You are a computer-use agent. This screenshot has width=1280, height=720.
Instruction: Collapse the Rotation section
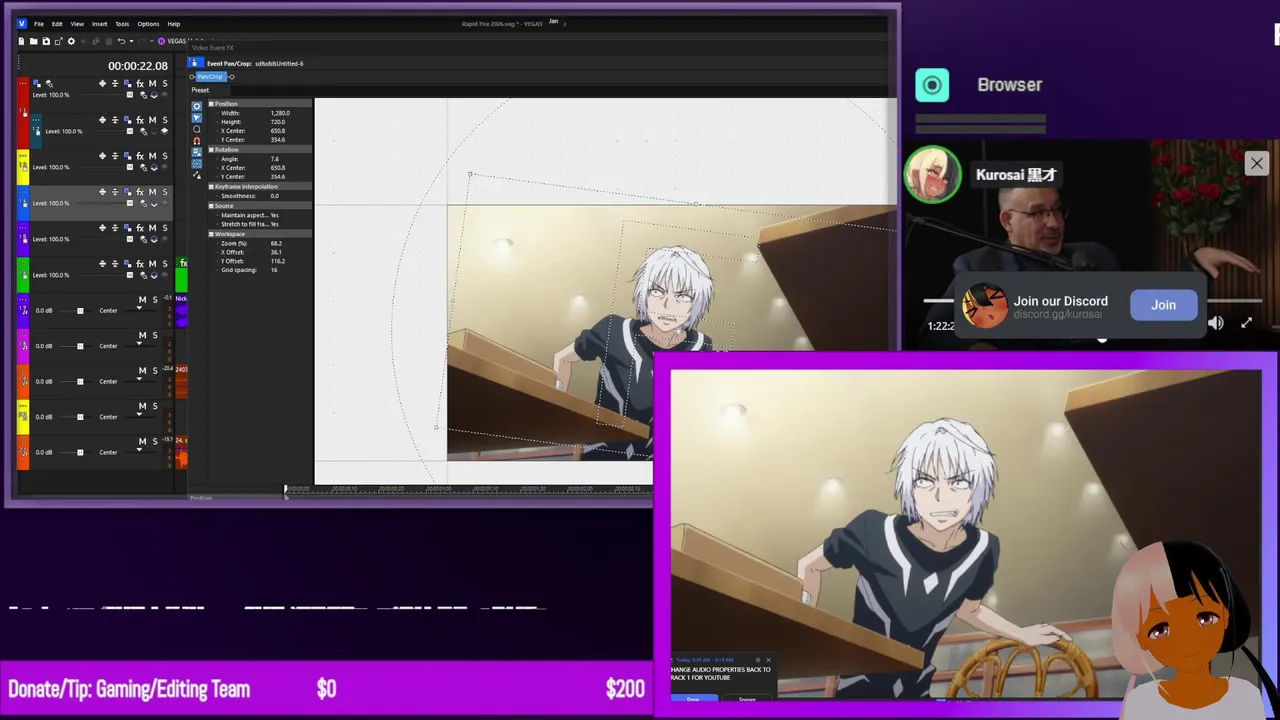(211, 150)
